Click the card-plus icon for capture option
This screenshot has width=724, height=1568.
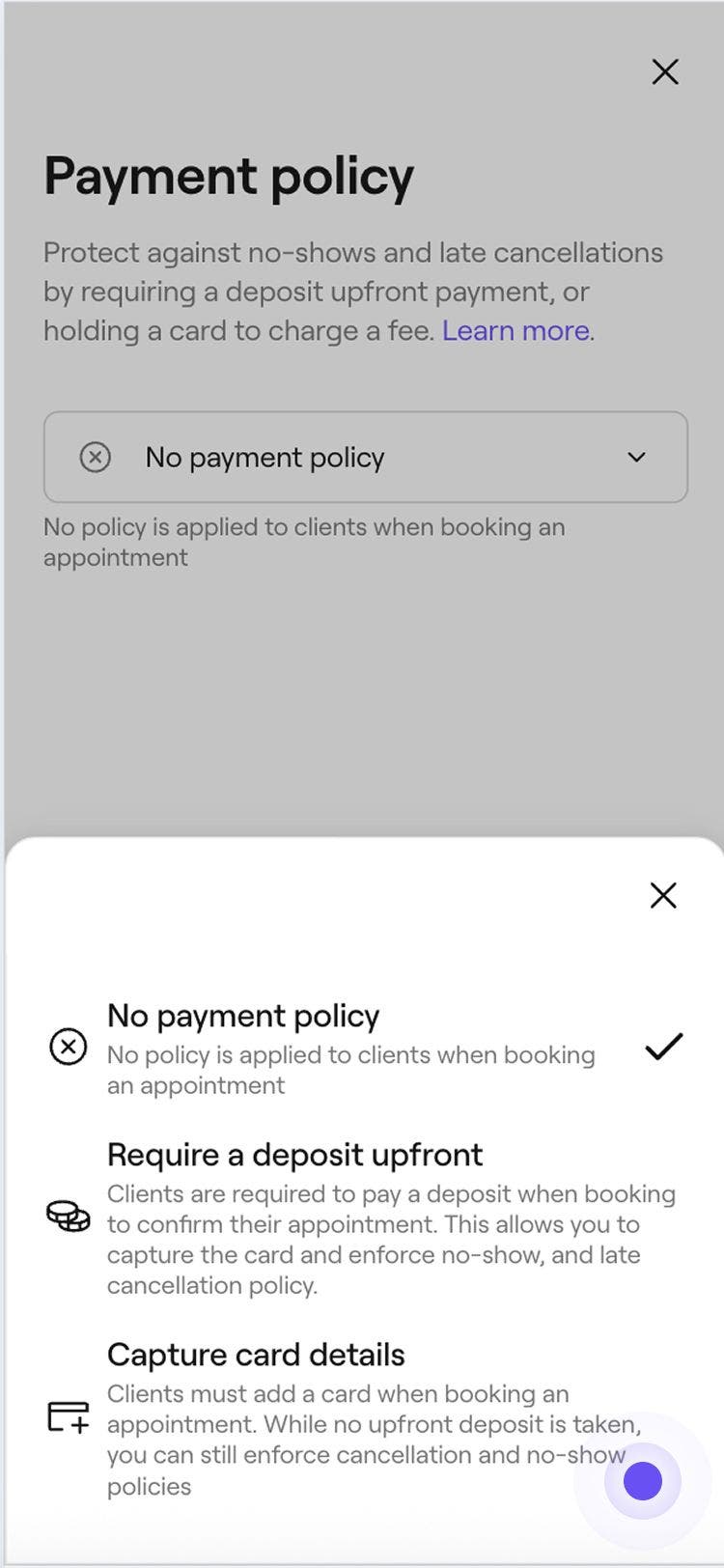pyautogui.click(x=68, y=1417)
